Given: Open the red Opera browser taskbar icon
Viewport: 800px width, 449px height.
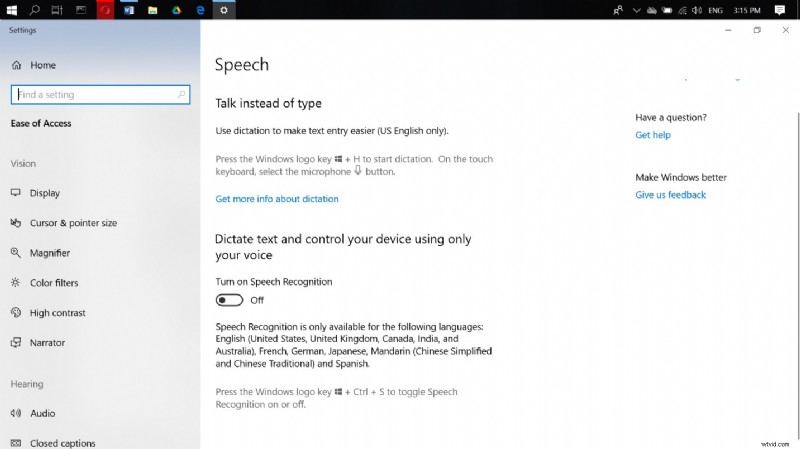Looking at the screenshot, I should [105, 10].
